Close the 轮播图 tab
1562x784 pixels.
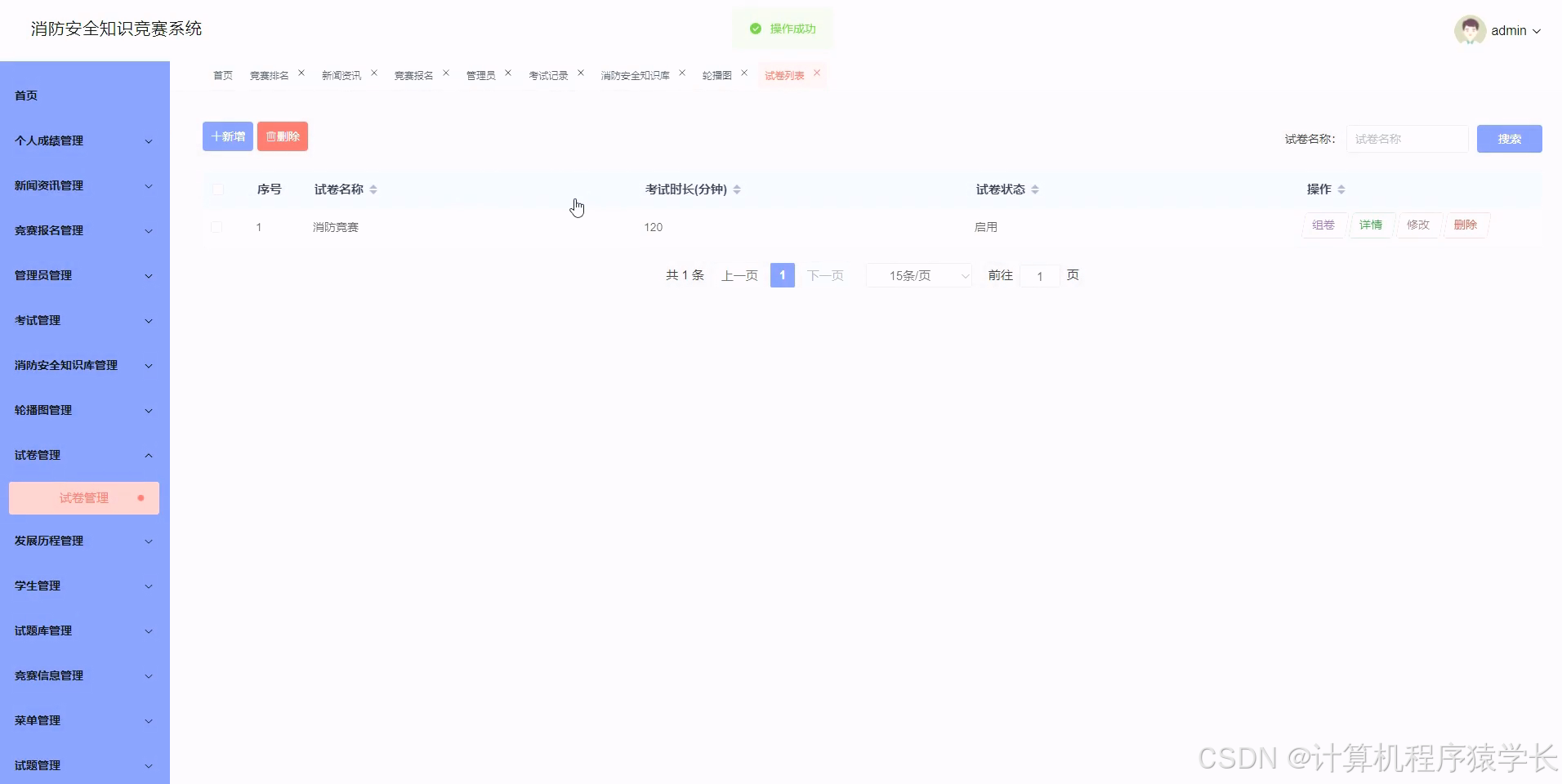point(744,73)
